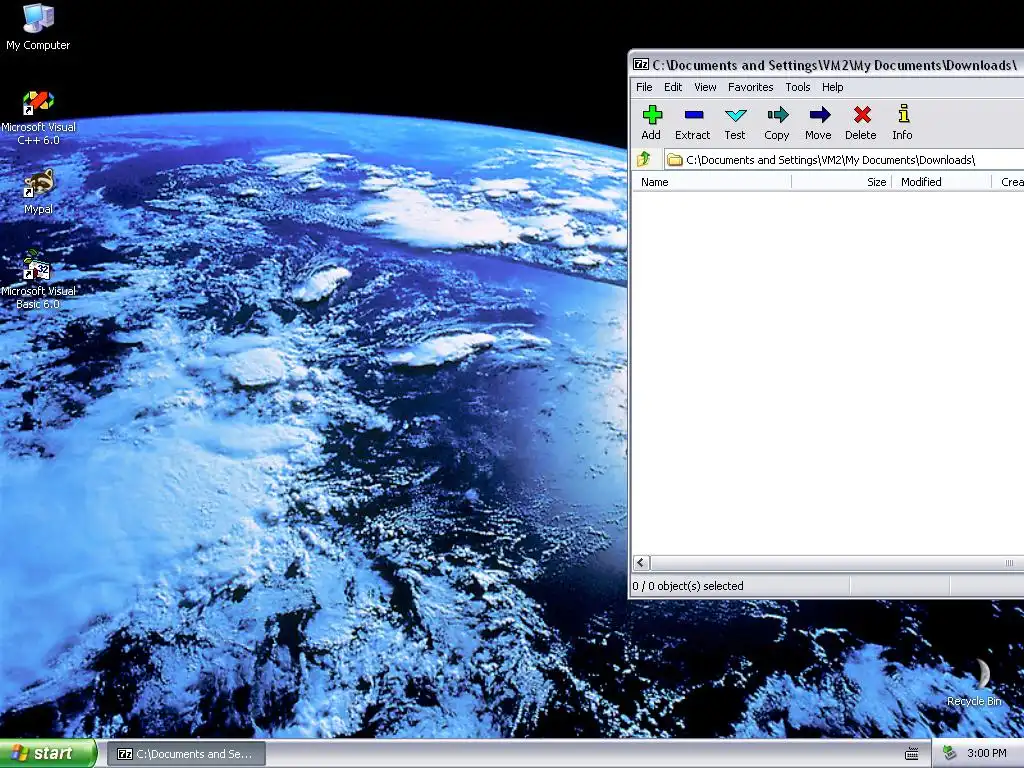Viewport: 1024px width, 768px height.
Task: Select the Recycle Bin icon
Action: click(x=974, y=682)
